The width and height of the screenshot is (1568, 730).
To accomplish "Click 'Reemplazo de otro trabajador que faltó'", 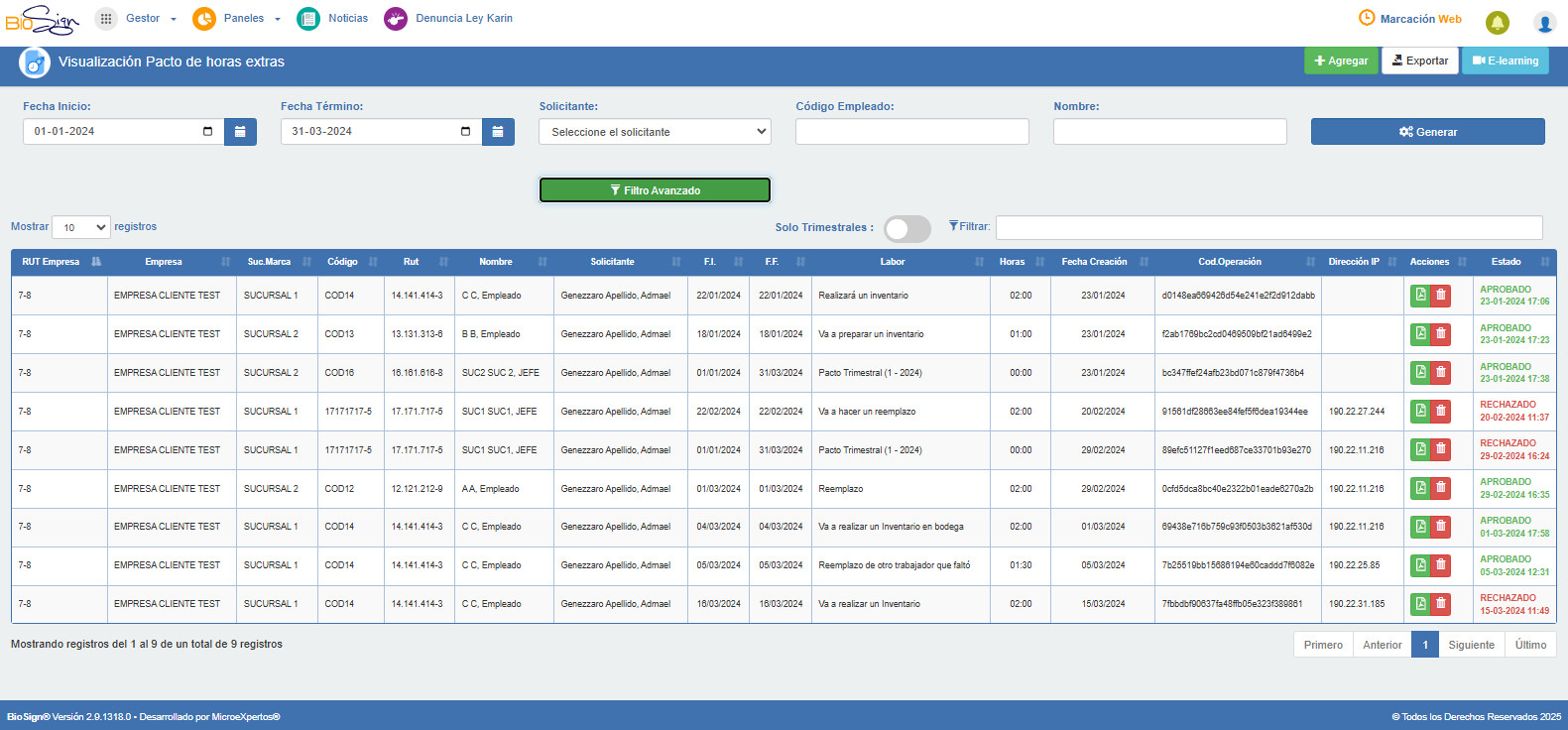I will pyautogui.click(x=894, y=565).
